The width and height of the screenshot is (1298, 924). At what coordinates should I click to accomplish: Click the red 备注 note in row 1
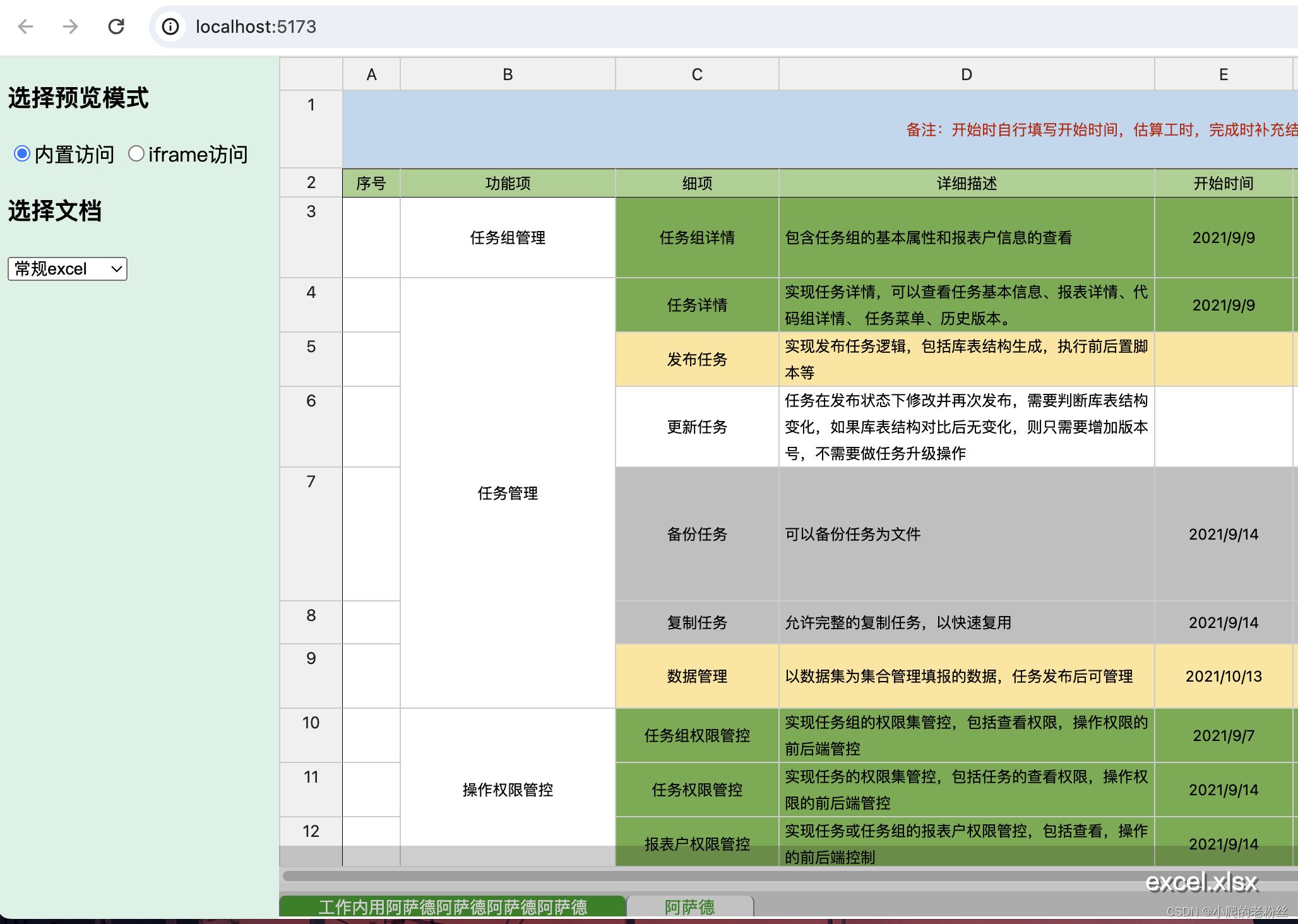coord(1102,129)
